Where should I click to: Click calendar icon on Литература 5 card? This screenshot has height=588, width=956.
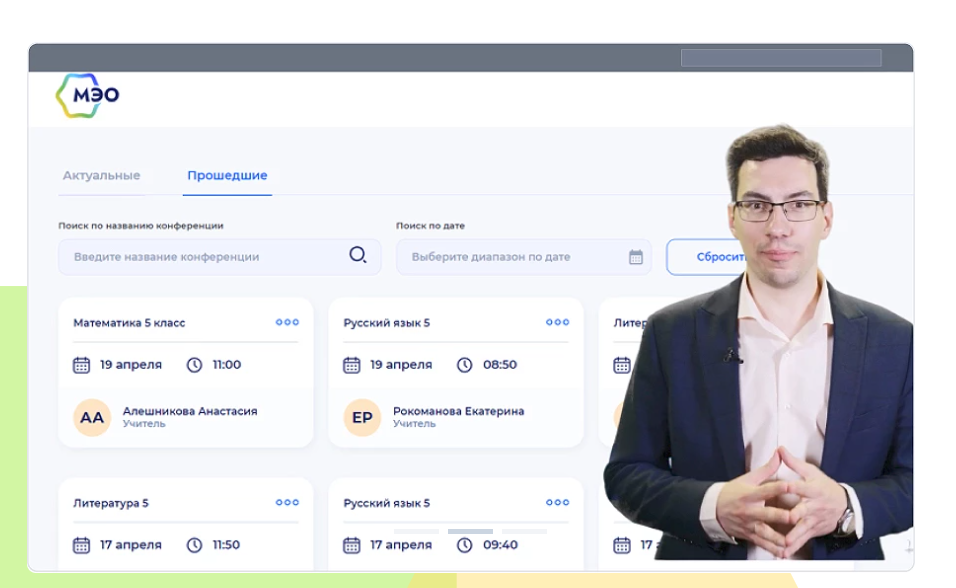click(82, 545)
